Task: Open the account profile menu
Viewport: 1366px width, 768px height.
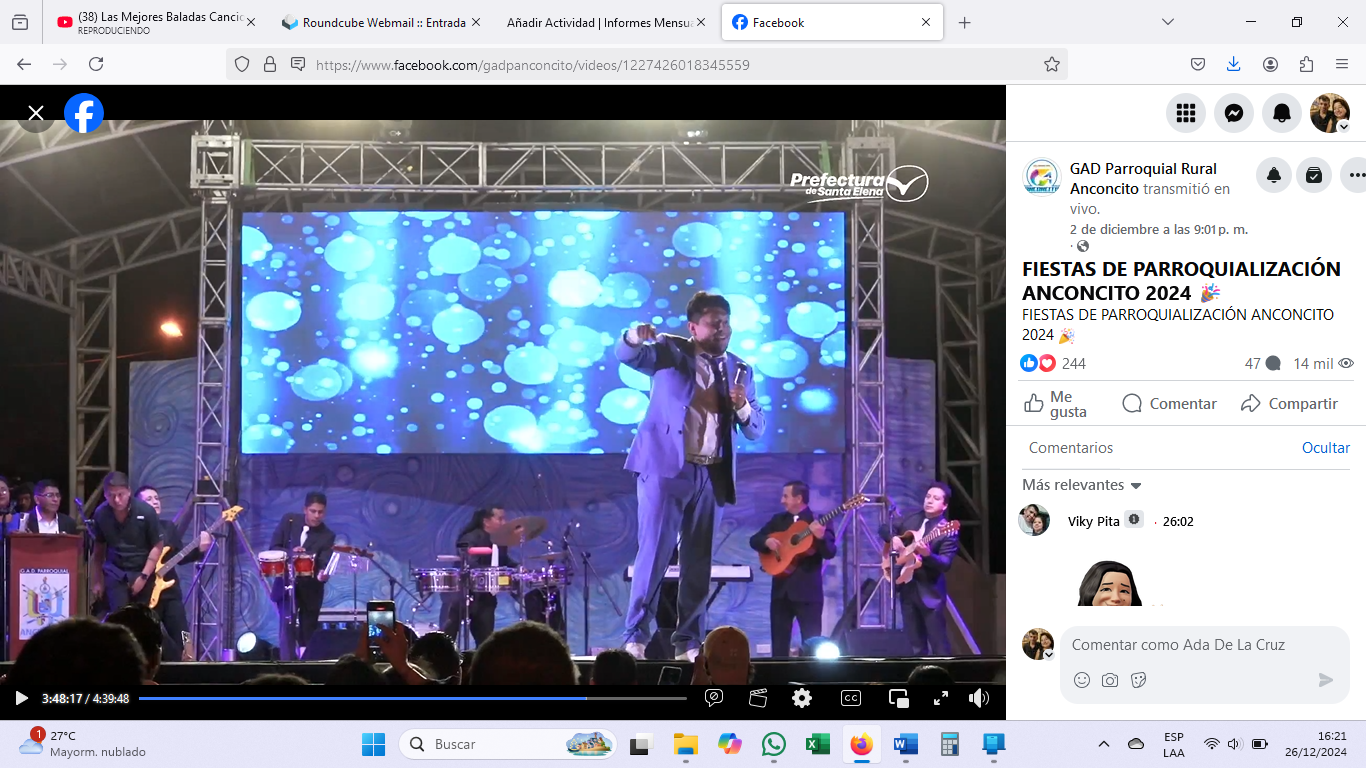Action: point(1330,113)
